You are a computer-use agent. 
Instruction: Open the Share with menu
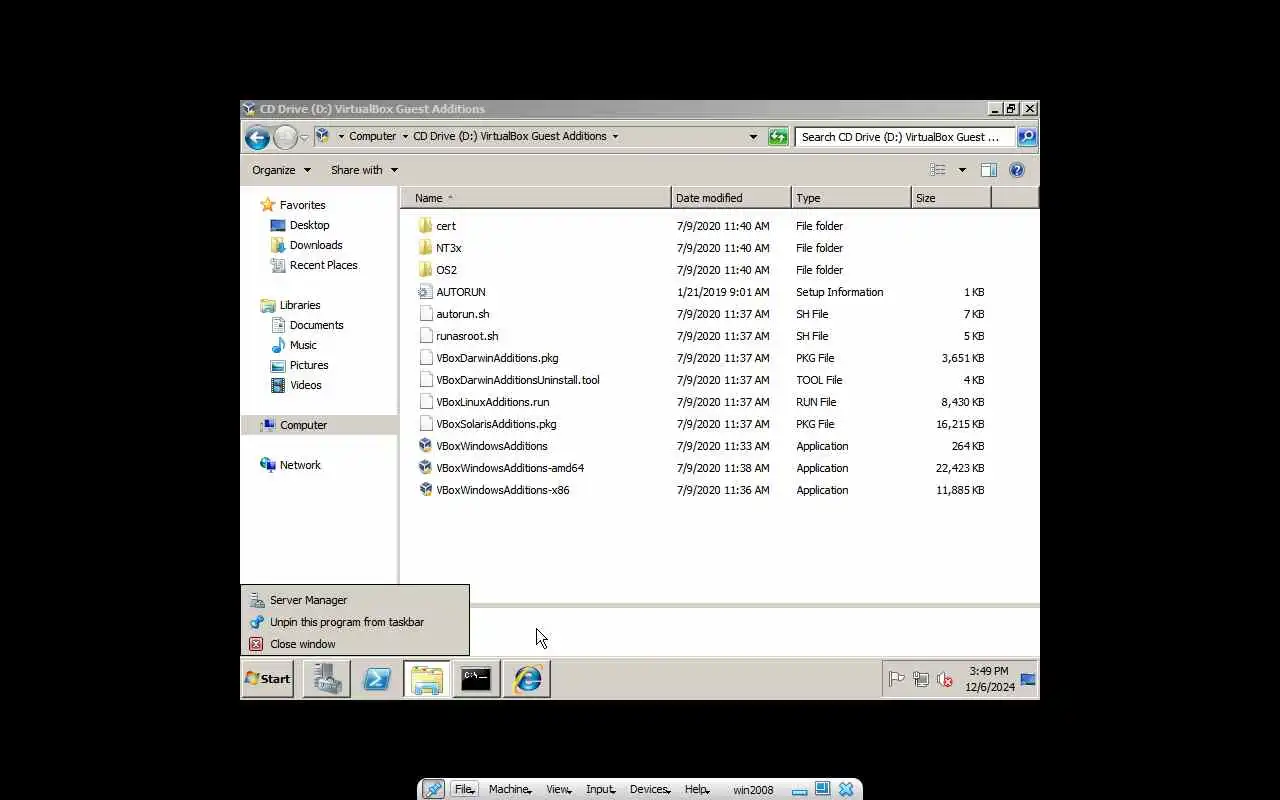(x=364, y=170)
